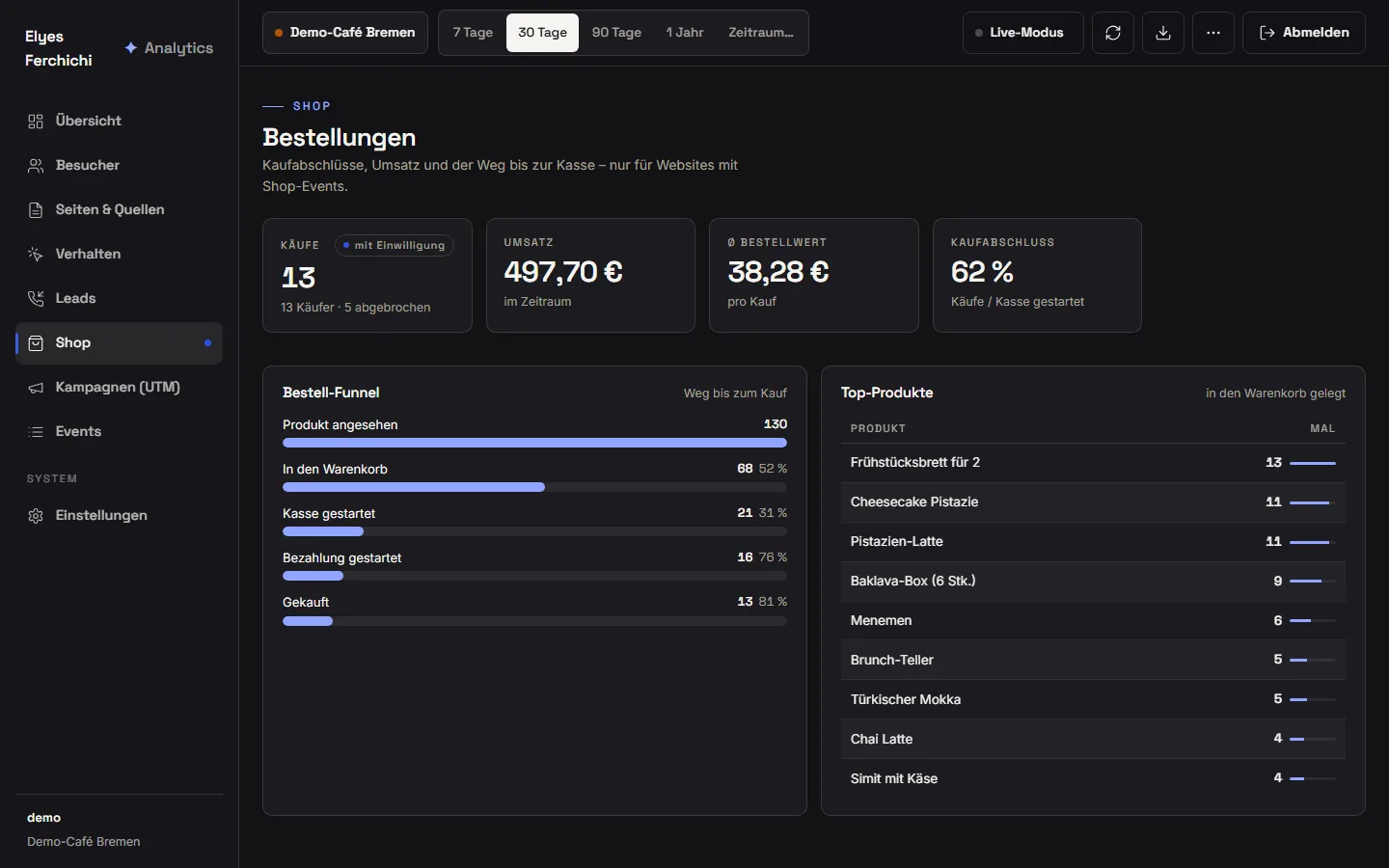This screenshot has height=868, width=1389.
Task: Click the Abmelden text label
Action: click(x=1316, y=33)
